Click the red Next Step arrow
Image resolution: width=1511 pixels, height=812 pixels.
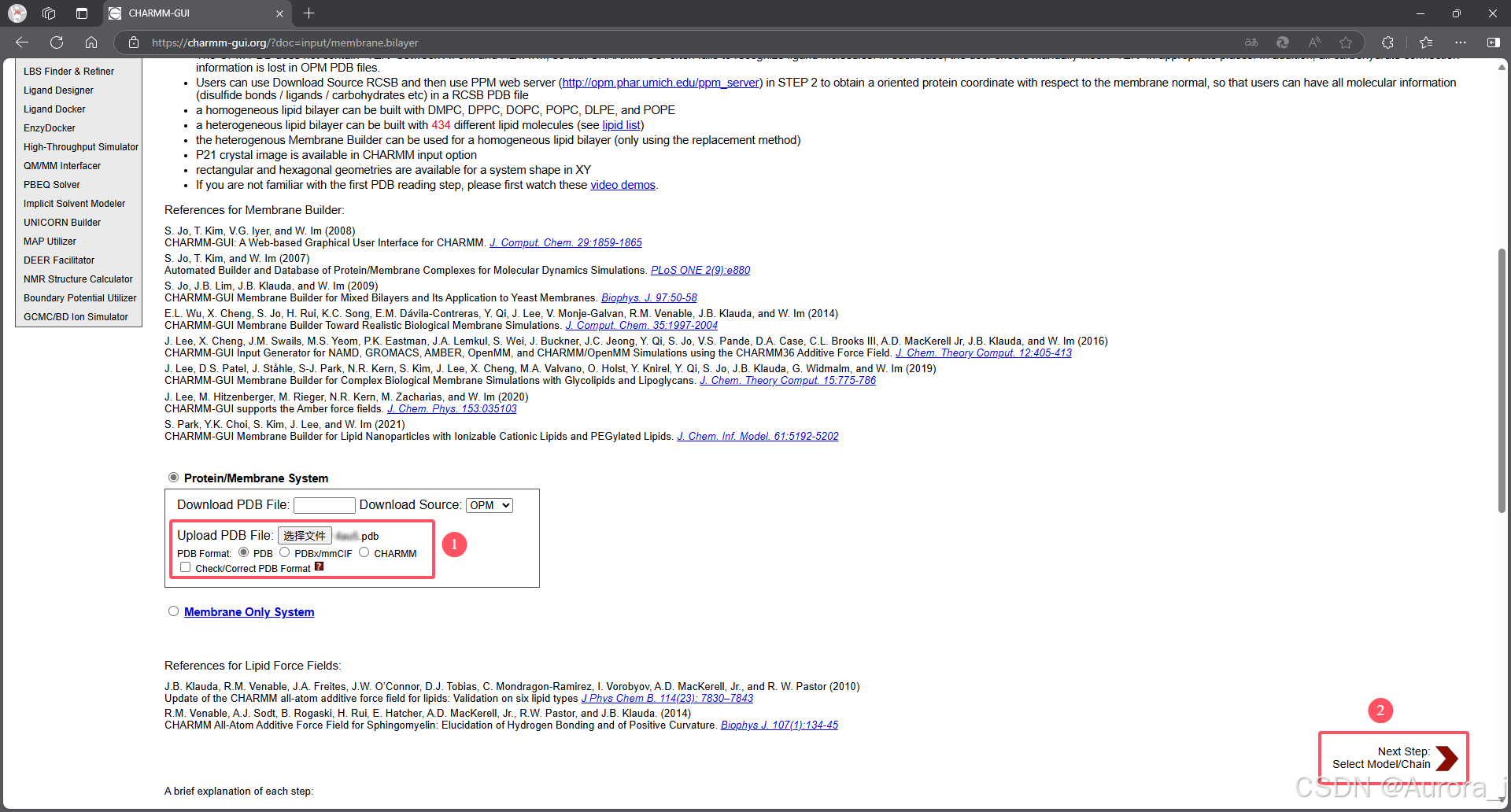(x=1446, y=758)
